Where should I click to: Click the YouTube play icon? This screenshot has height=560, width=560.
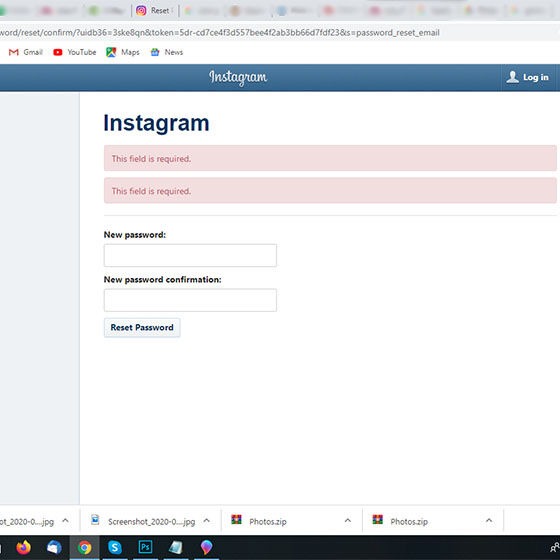[x=58, y=52]
